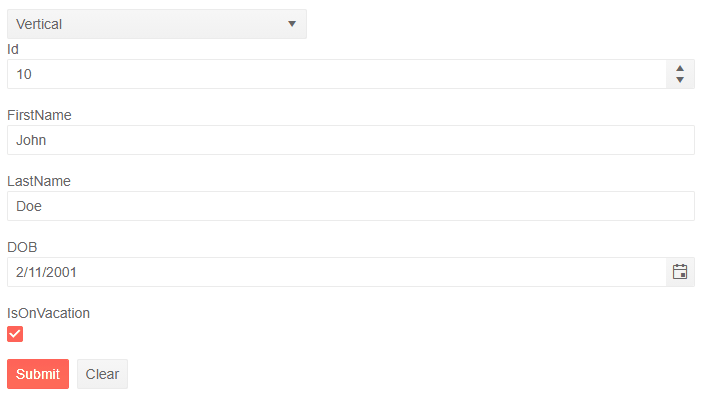Click the LastName label text
Image resolution: width=710 pixels, height=400 pixels.
click(38, 181)
